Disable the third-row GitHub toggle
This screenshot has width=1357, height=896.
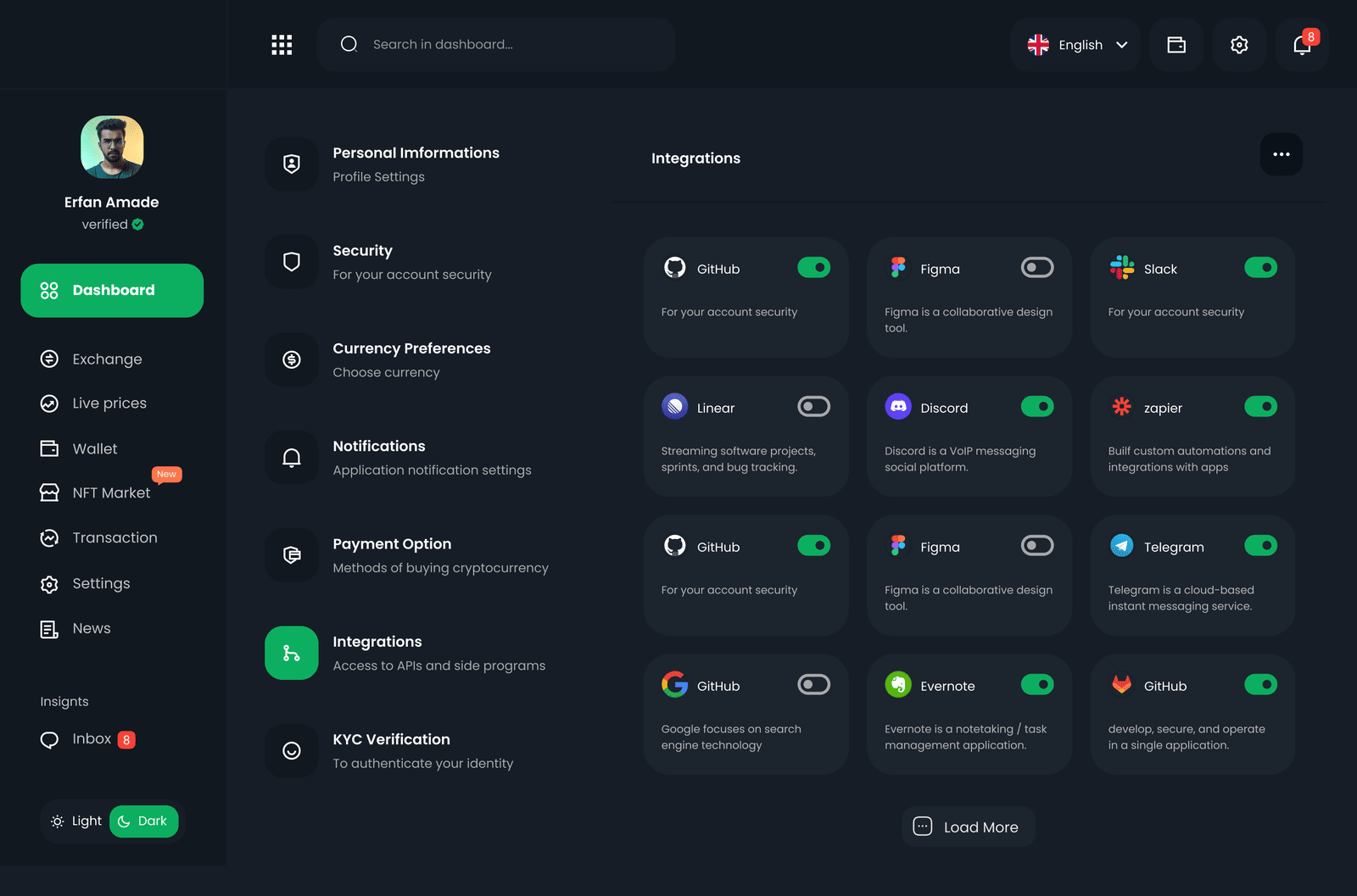tap(813, 546)
